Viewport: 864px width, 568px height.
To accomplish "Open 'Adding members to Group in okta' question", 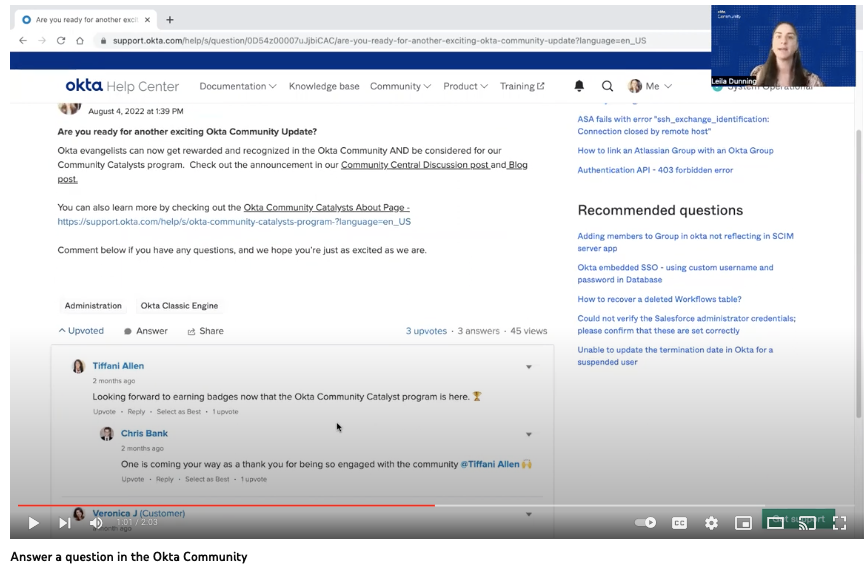I will click(x=685, y=242).
